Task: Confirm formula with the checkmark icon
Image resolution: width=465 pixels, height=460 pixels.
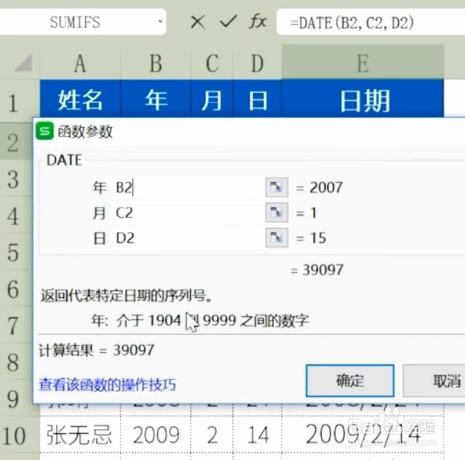Action: (228, 22)
